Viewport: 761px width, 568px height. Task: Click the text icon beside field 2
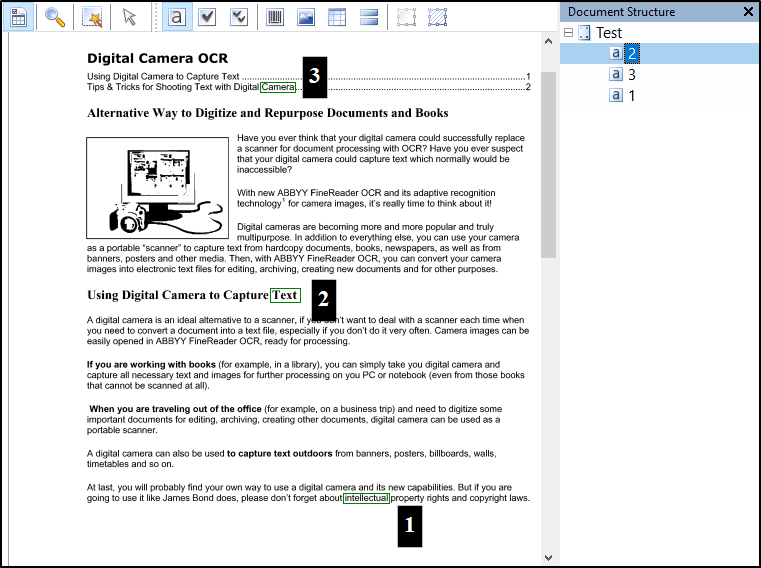(615, 53)
